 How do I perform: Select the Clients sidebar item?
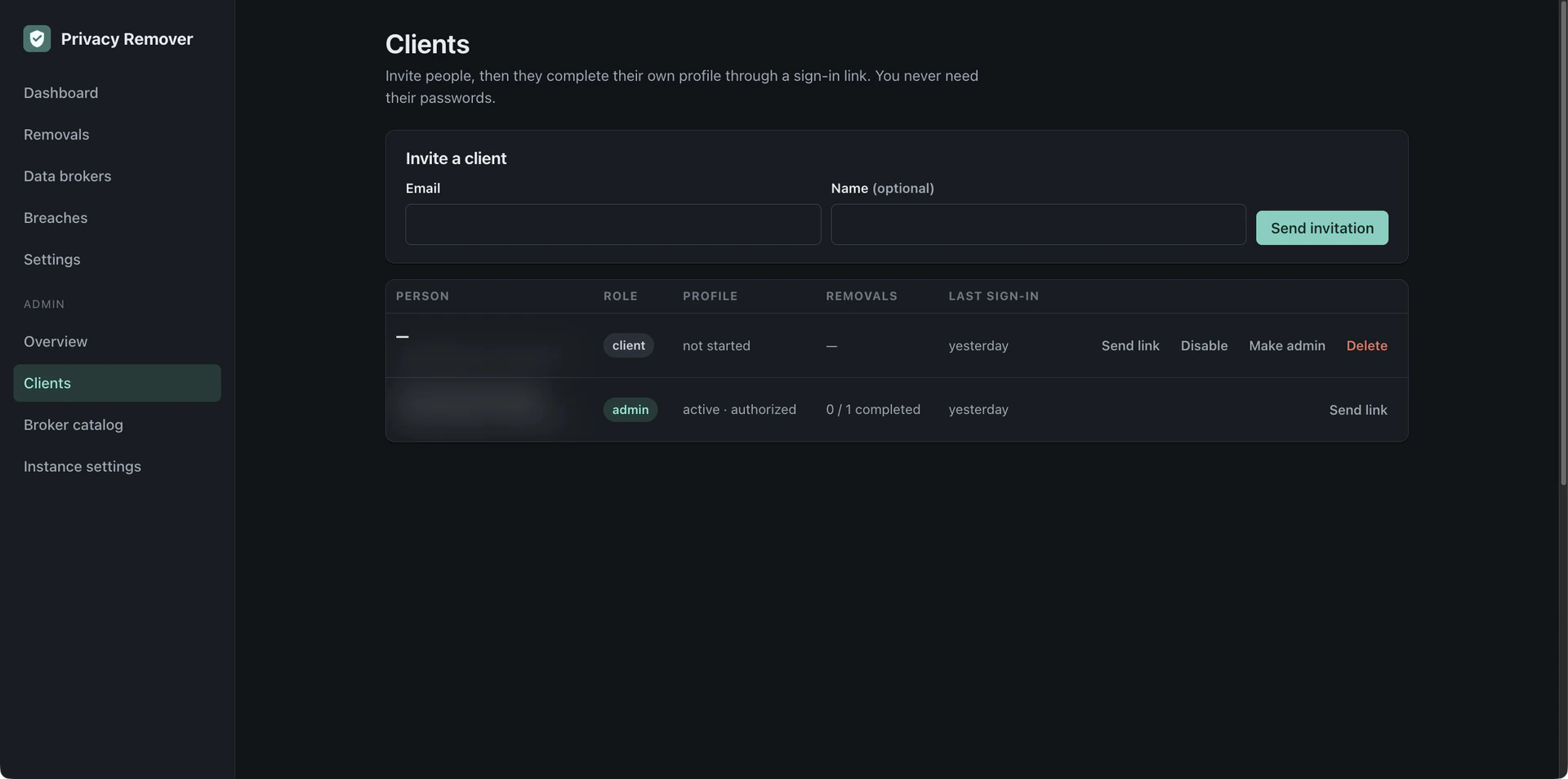[117, 383]
